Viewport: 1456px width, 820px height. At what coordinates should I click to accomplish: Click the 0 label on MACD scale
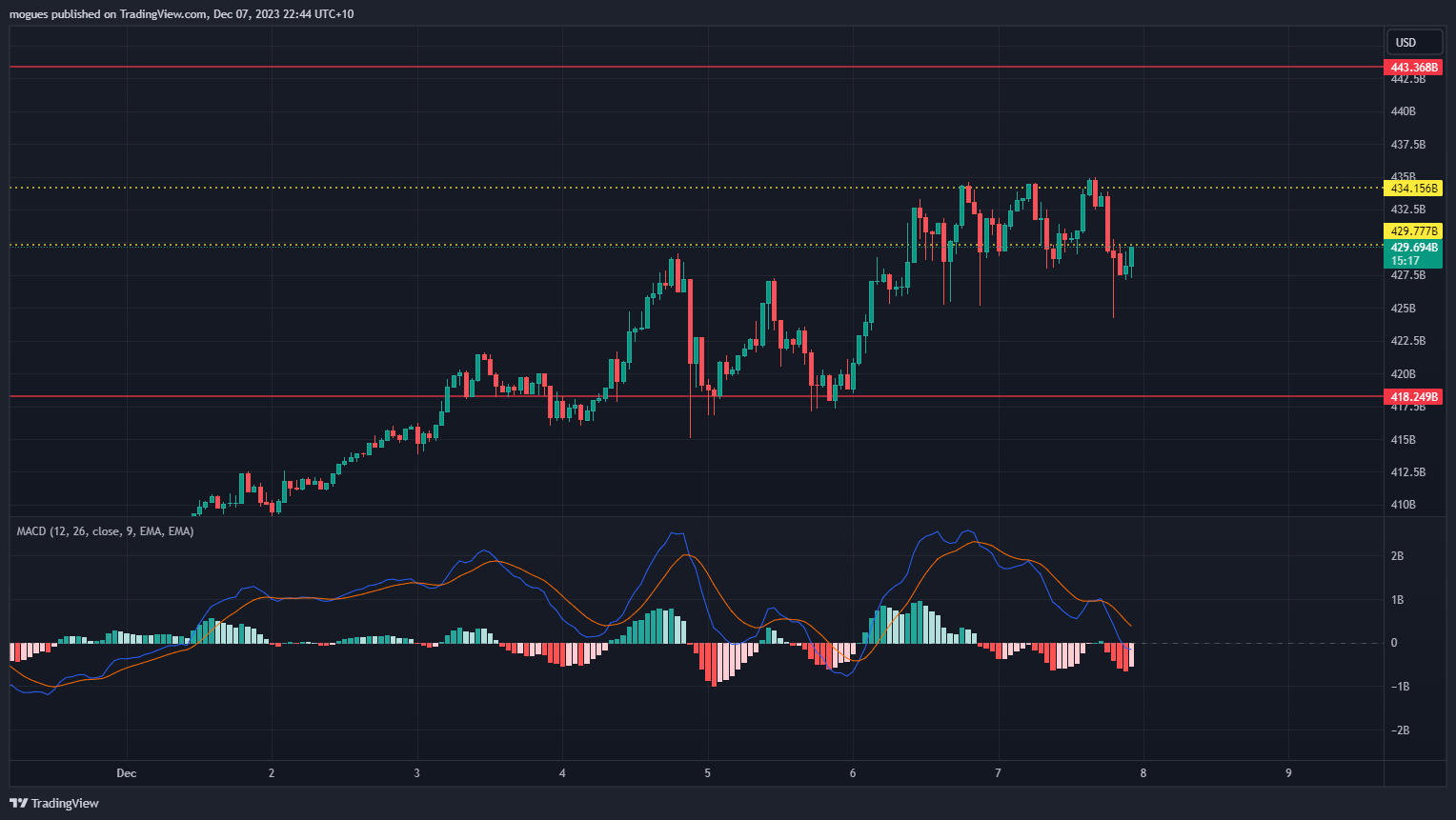1394,643
